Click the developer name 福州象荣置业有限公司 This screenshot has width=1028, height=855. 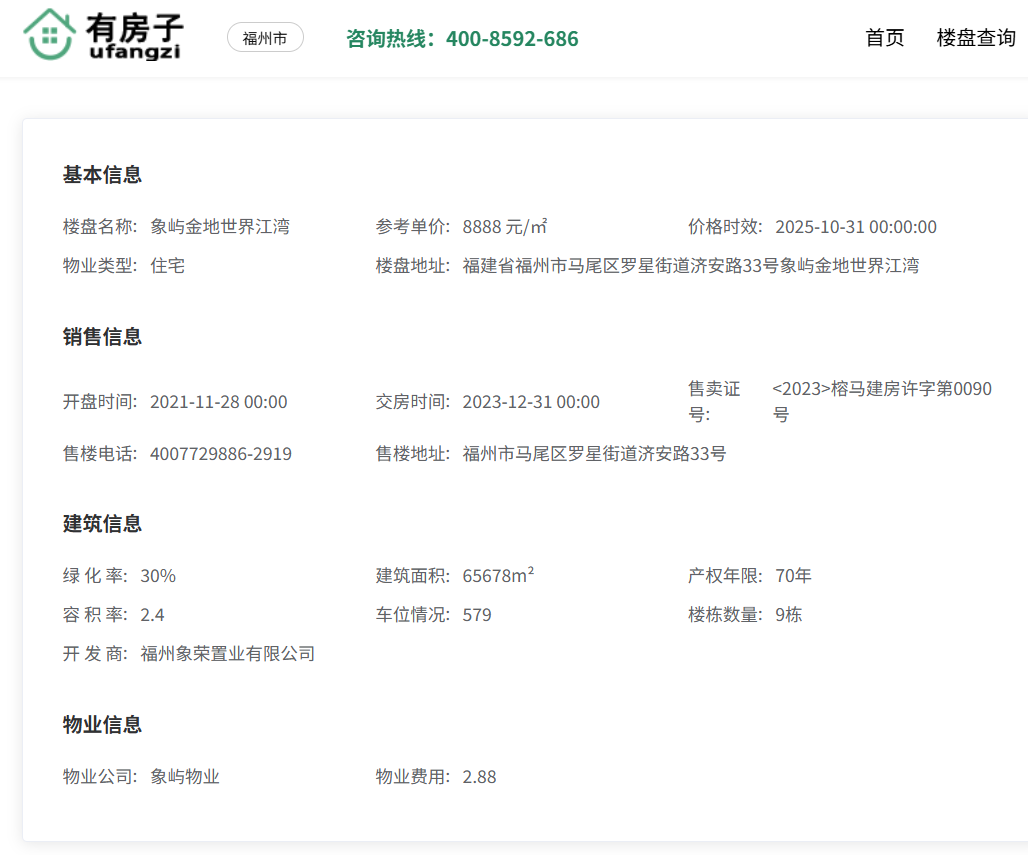pyautogui.click(x=228, y=654)
